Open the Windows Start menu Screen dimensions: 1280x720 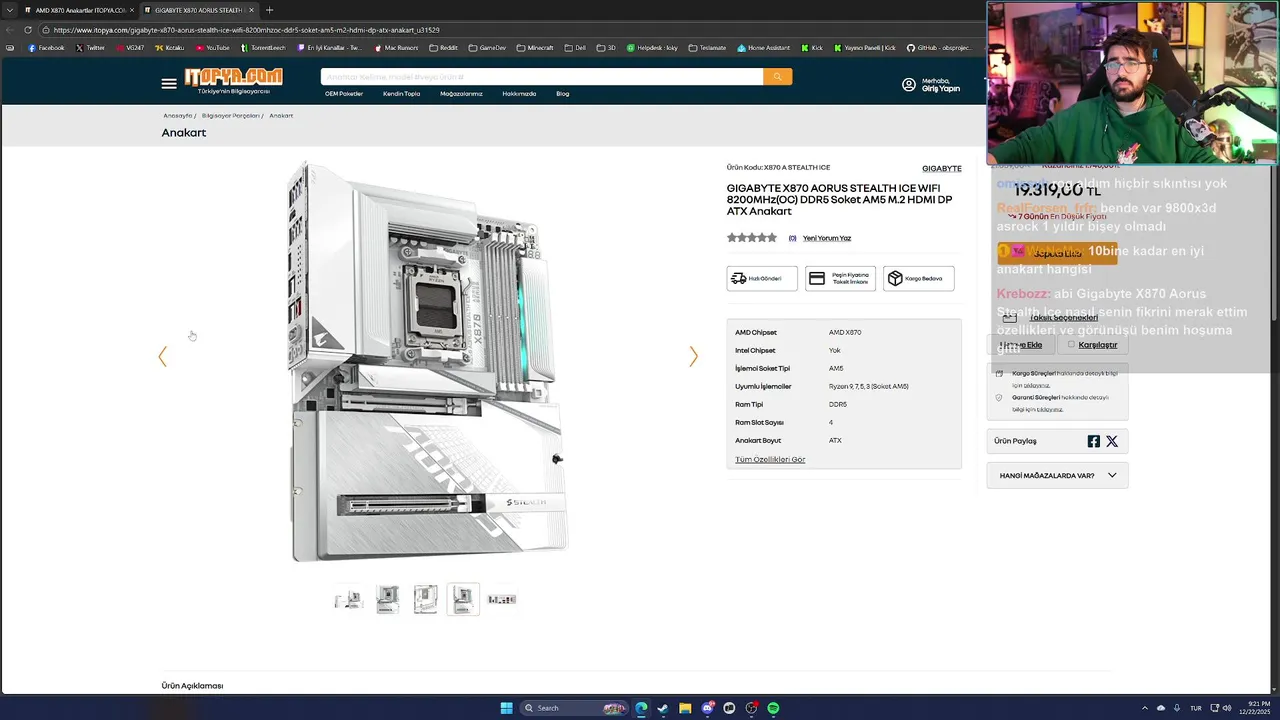point(506,708)
